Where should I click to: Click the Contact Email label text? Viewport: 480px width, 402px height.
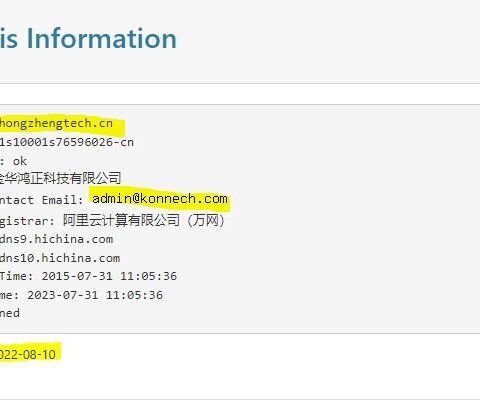pos(41,200)
